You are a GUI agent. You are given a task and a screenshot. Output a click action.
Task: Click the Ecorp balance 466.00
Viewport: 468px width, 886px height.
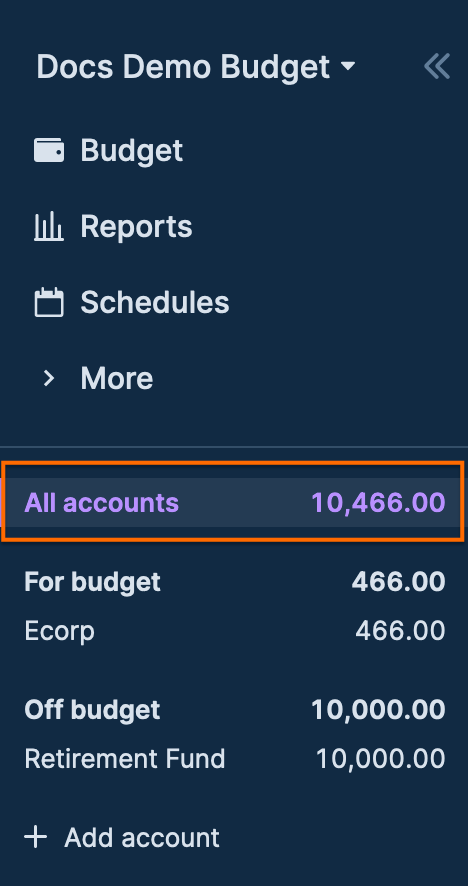coord(400,631)
